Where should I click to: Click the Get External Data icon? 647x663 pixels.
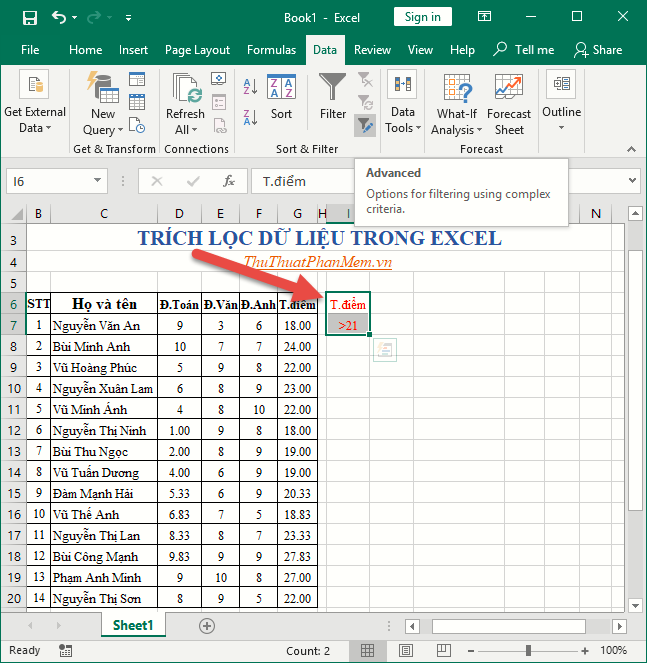click(34, 84)
